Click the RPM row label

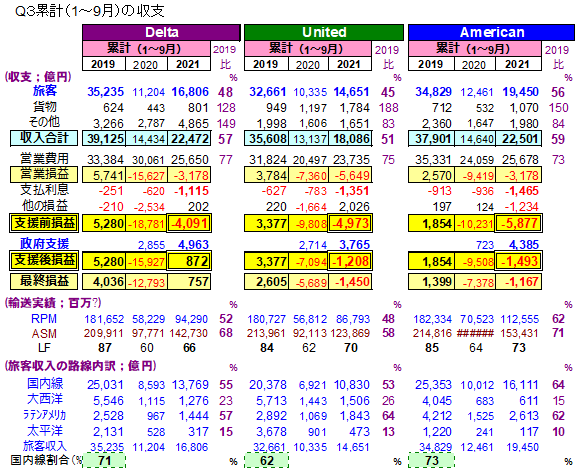pos(44,319)
